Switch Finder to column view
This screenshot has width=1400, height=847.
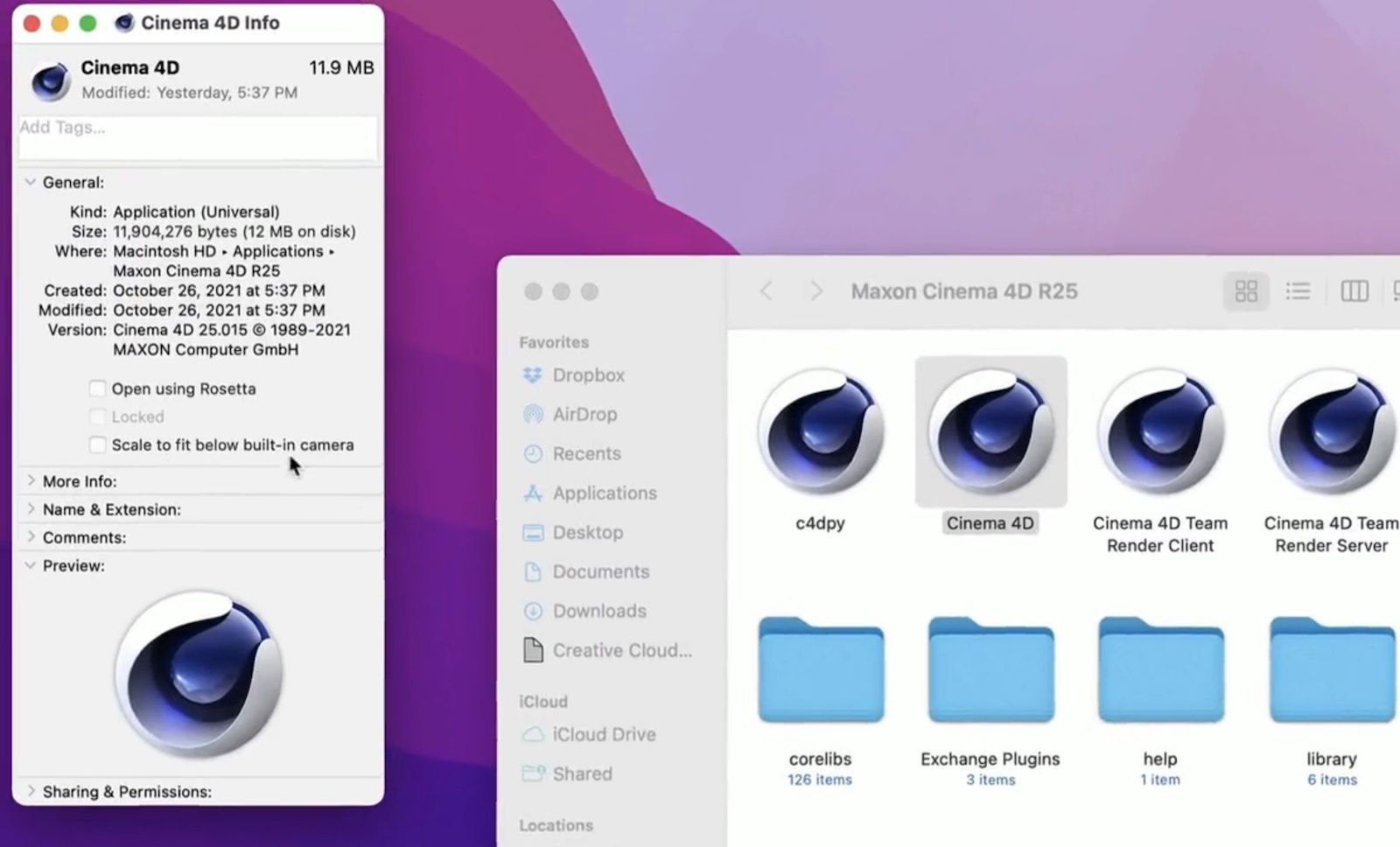(1354, 291)
